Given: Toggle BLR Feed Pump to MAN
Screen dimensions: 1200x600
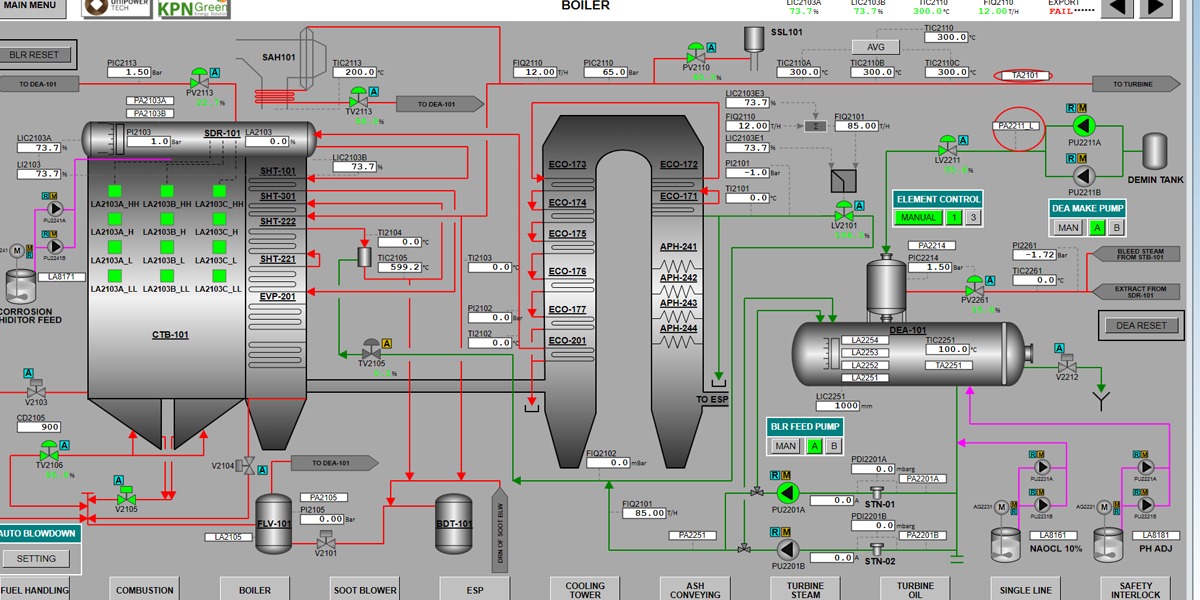Looking at the screenshot, I should [785, 446].
